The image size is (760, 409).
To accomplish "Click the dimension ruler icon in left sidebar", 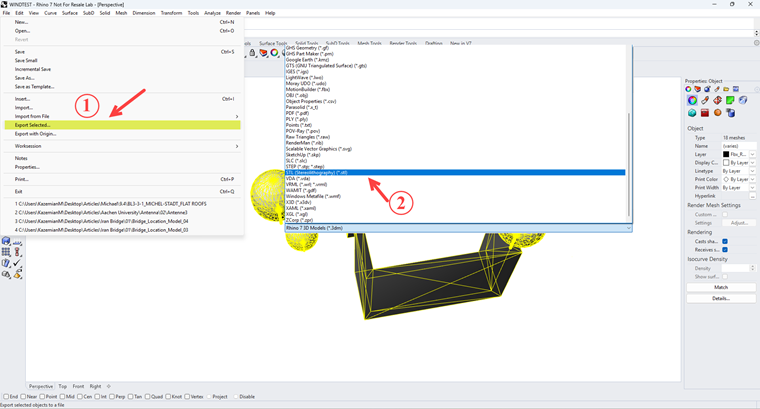I will (x=17, y=242).
